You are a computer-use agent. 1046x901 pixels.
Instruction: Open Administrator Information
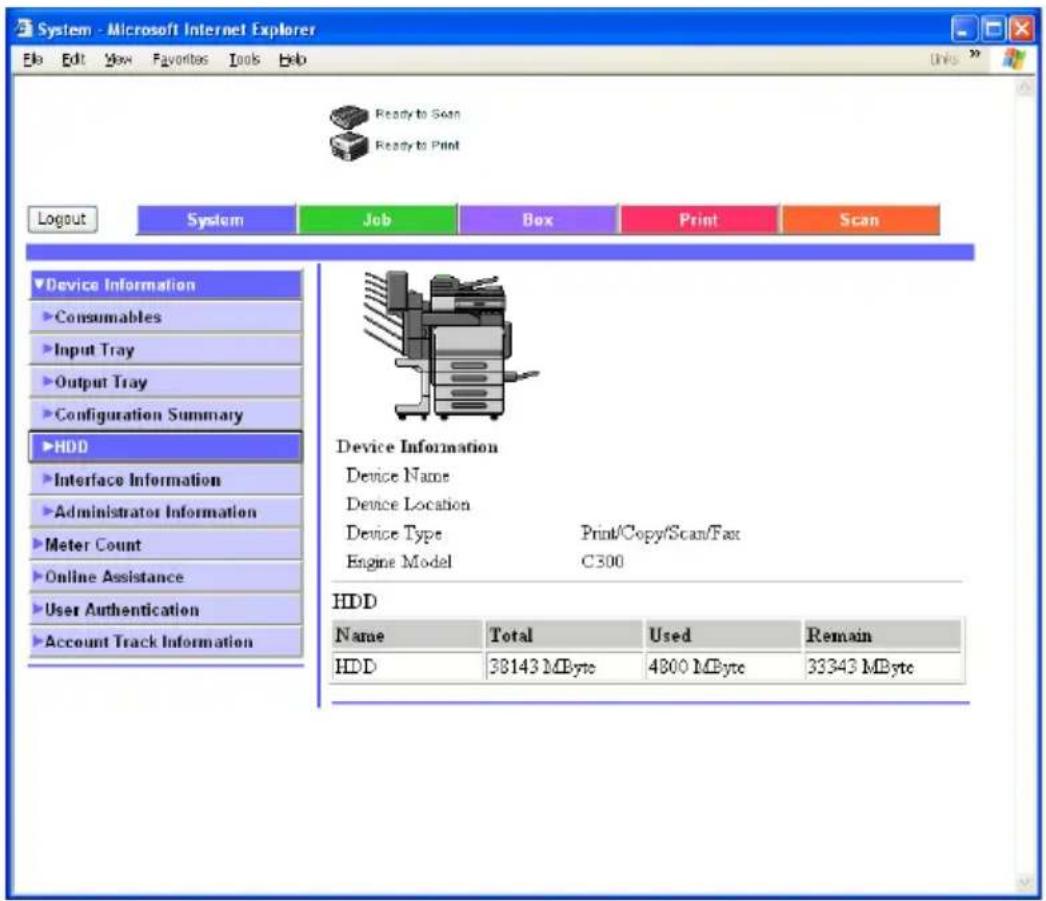[165, 512]
